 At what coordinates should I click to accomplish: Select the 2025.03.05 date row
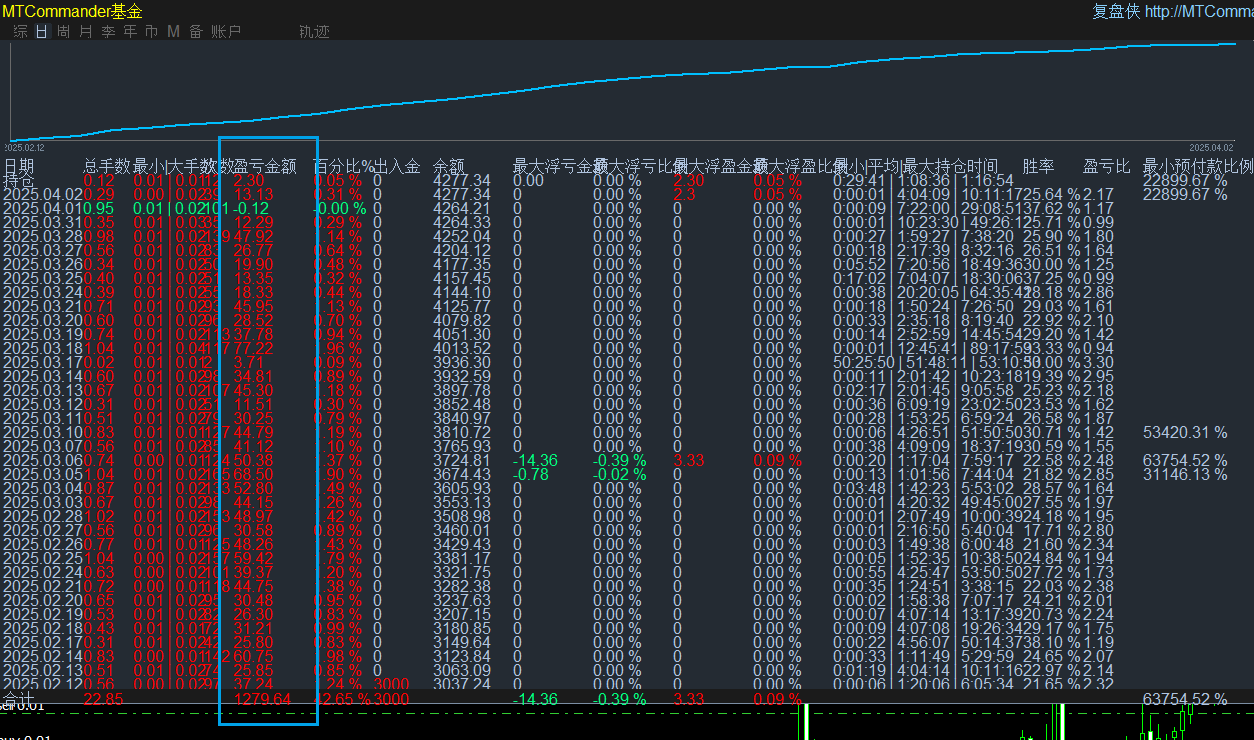[43, 474]
